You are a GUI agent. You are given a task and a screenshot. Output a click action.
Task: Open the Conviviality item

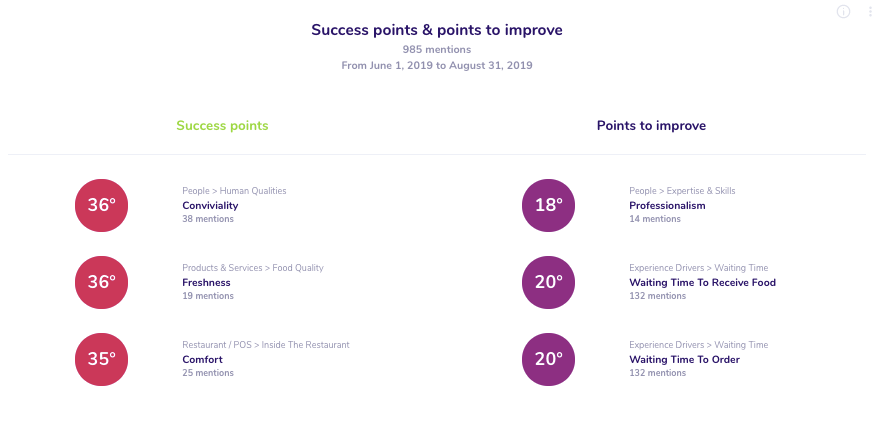[210, 205]
